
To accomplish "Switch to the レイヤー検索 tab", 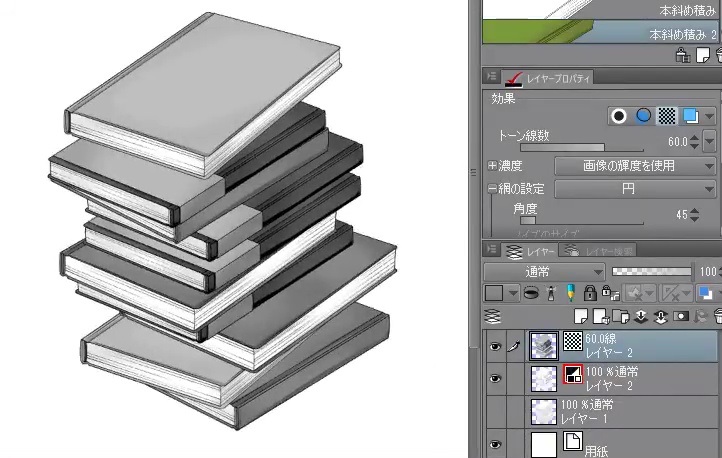I will coord(598,249).
